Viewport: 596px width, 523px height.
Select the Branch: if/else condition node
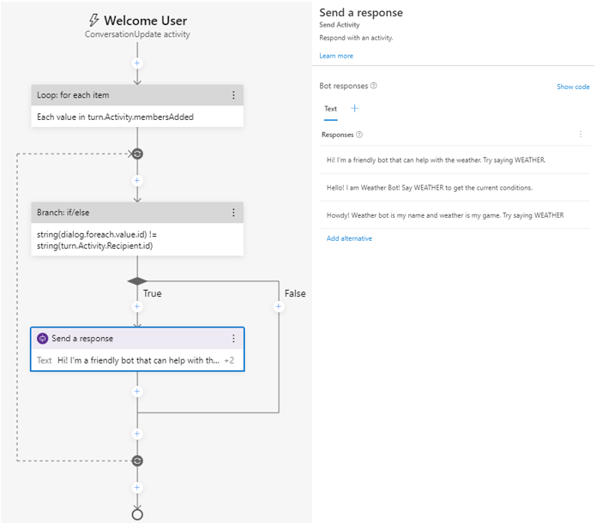(x=137, y=229)
